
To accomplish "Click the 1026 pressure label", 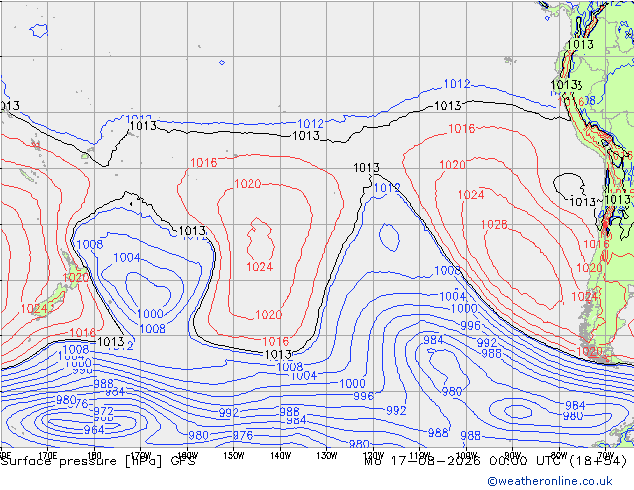I will tap(494, 225).
